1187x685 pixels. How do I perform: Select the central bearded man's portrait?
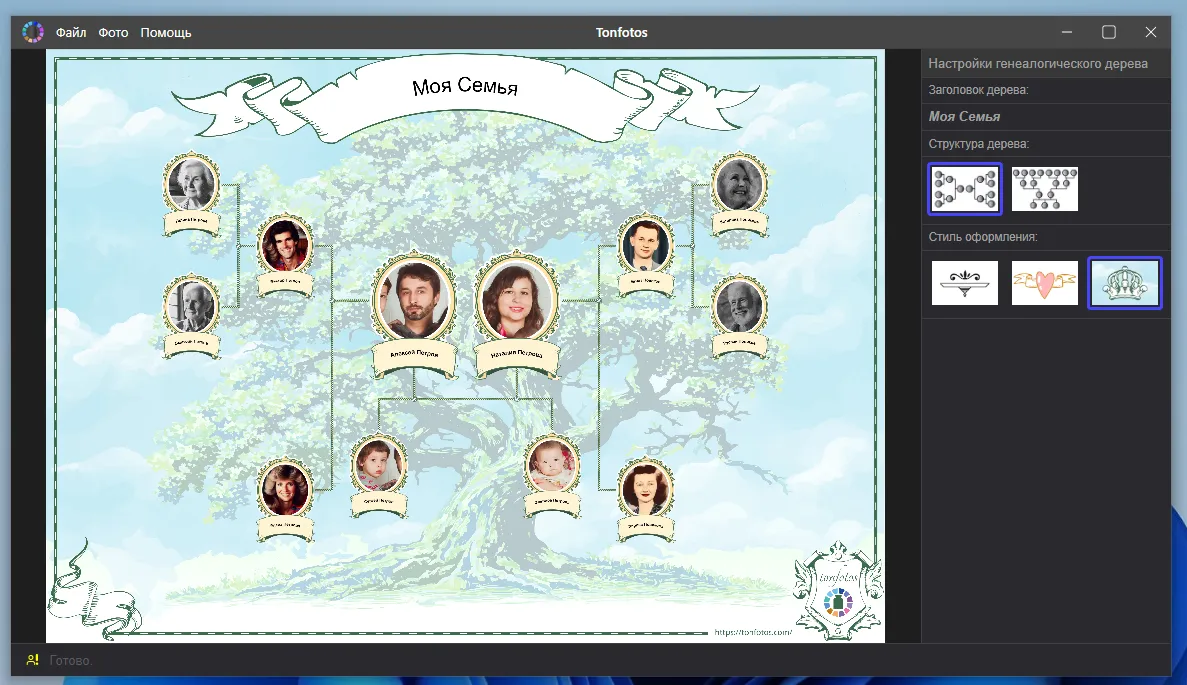pyautogui.click(x=413, y=299)
